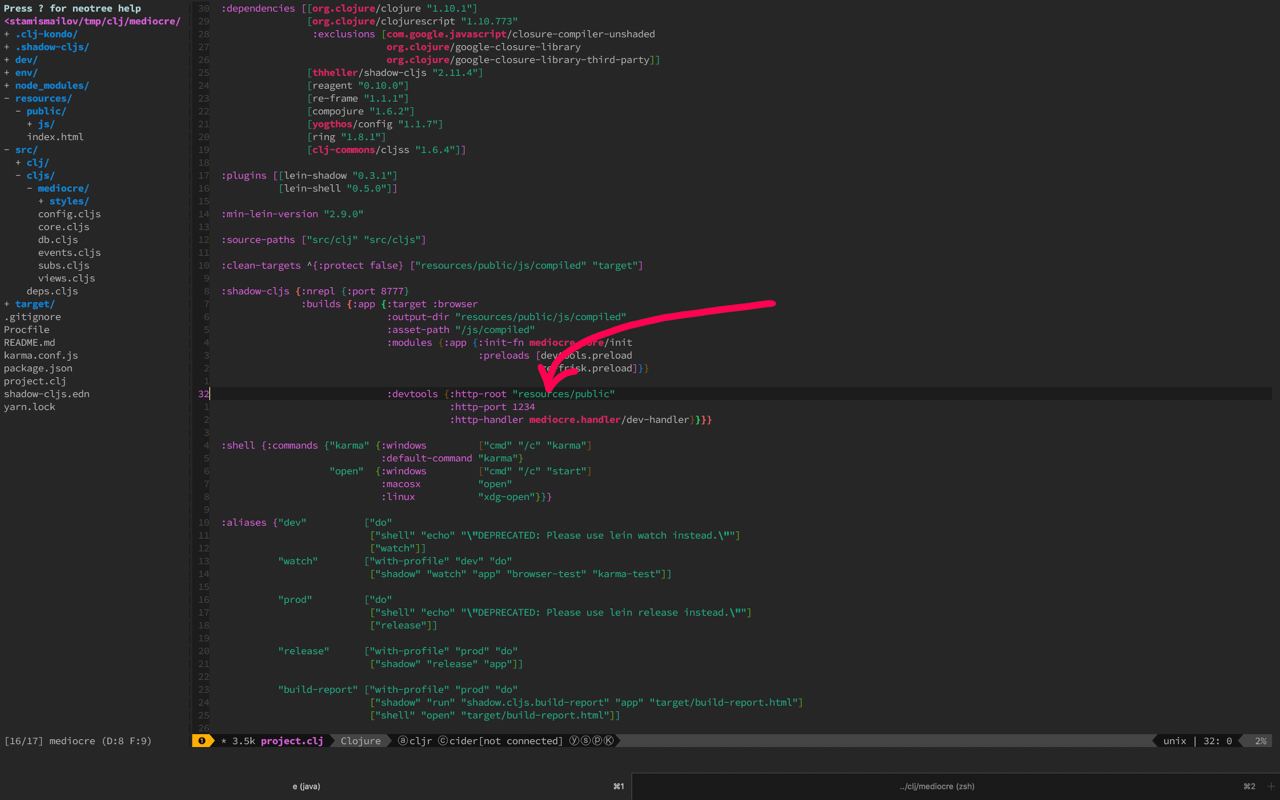Open .gitignore in the file tree

point(32,317)
